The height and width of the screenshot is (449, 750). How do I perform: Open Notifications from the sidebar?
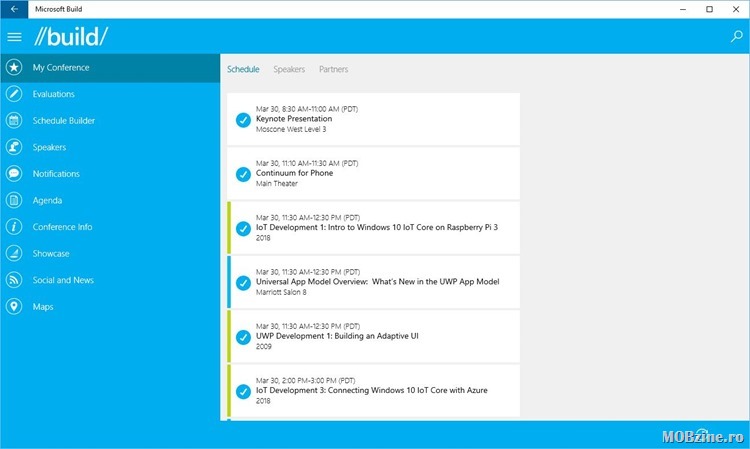point(56,174)
